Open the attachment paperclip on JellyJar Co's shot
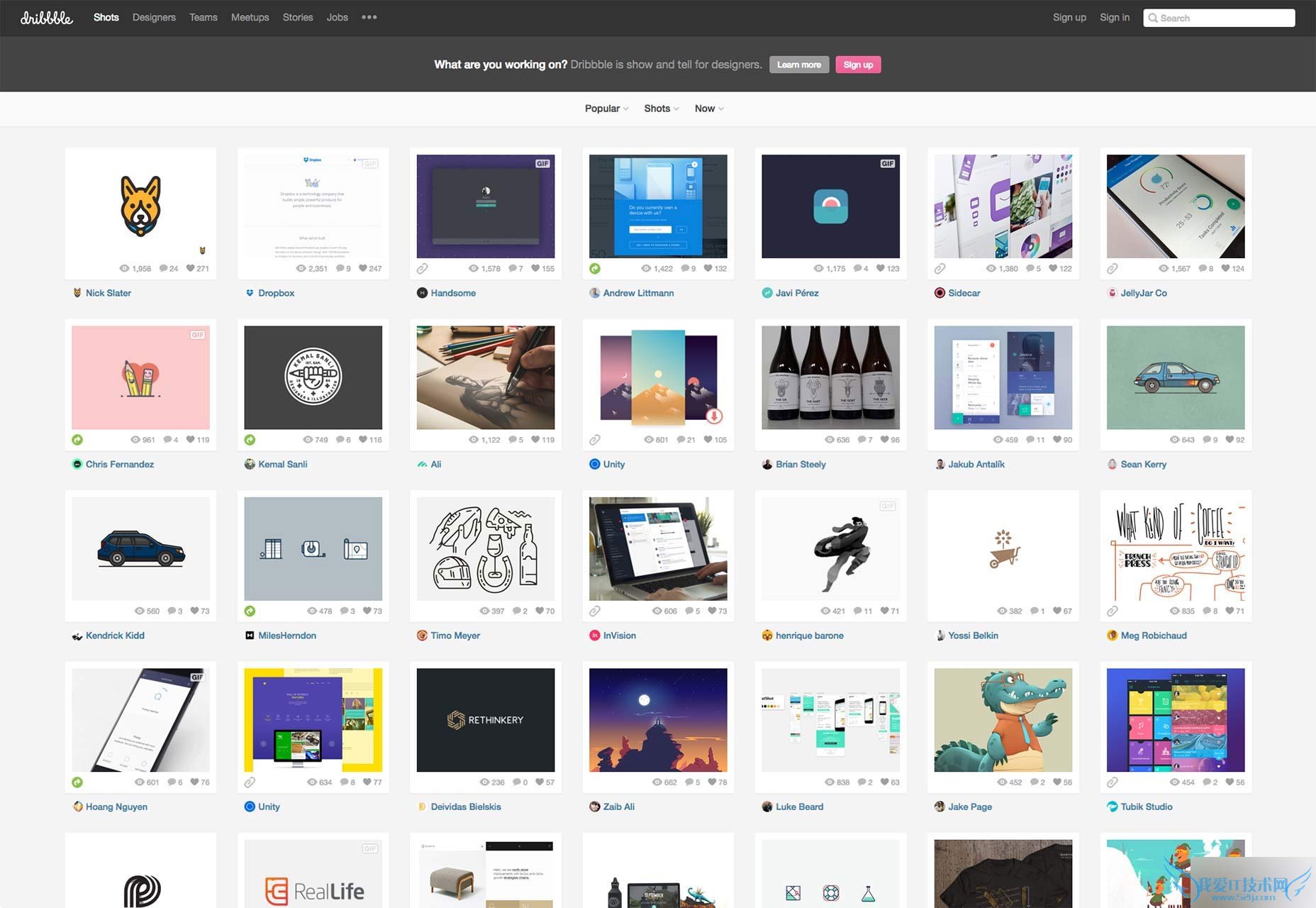This screenshot has width=1316, height=908. [x=1113, y=269]
